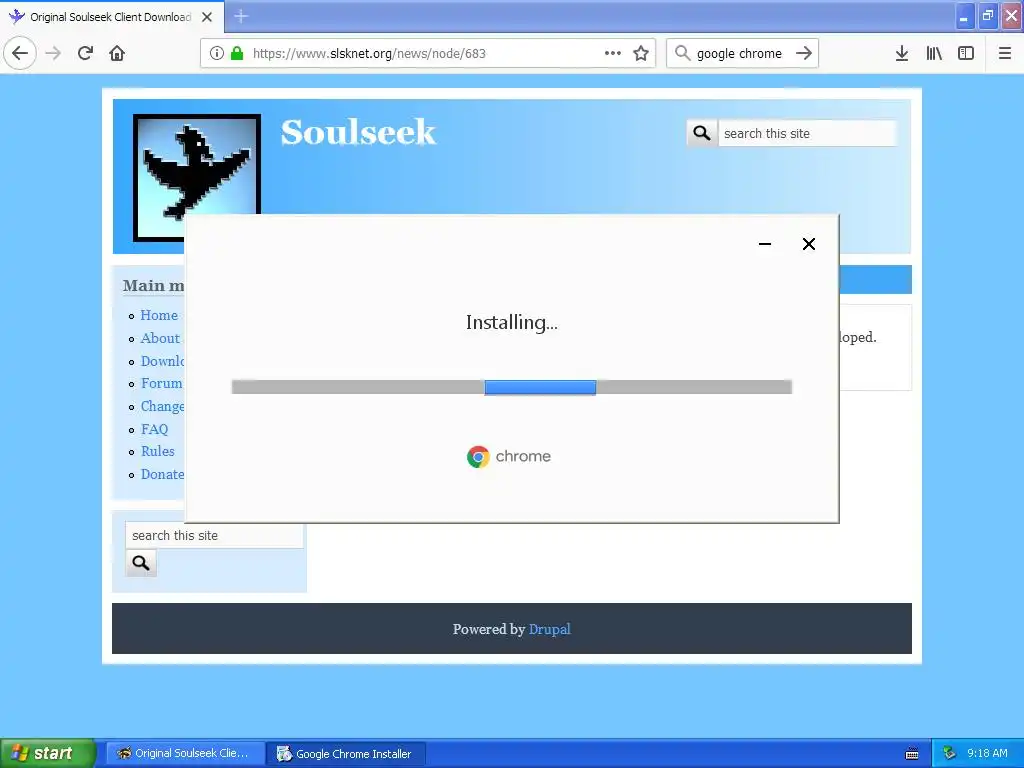Focus the sidebar search this site field

[214, 536]
